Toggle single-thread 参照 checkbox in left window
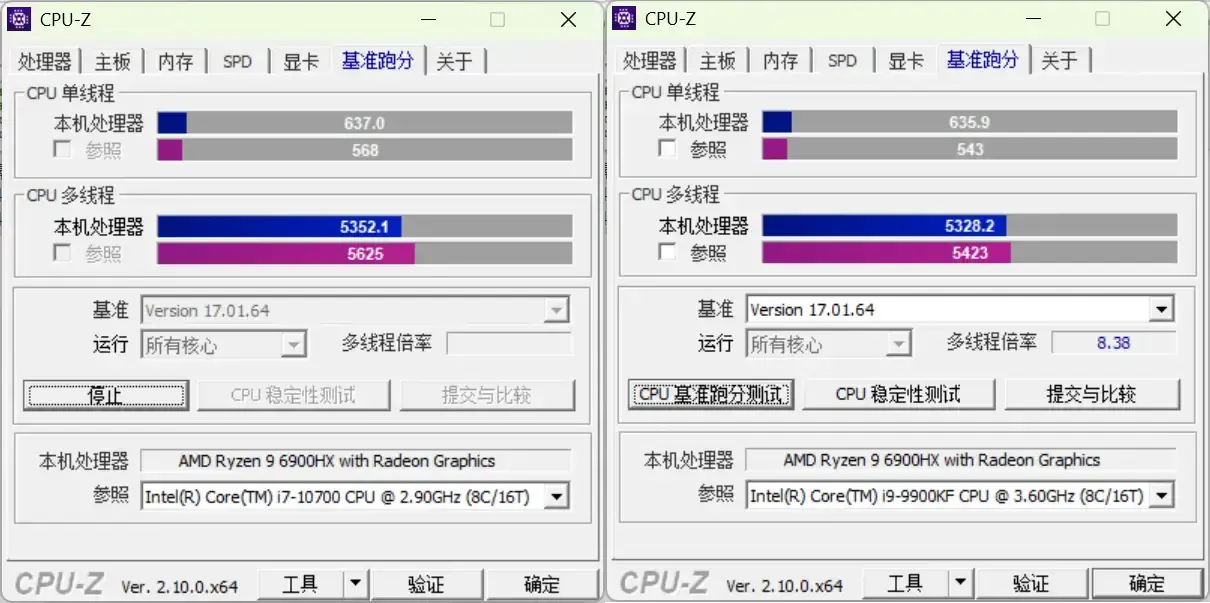Screen dimensions: 1210x603 (63, 150)
